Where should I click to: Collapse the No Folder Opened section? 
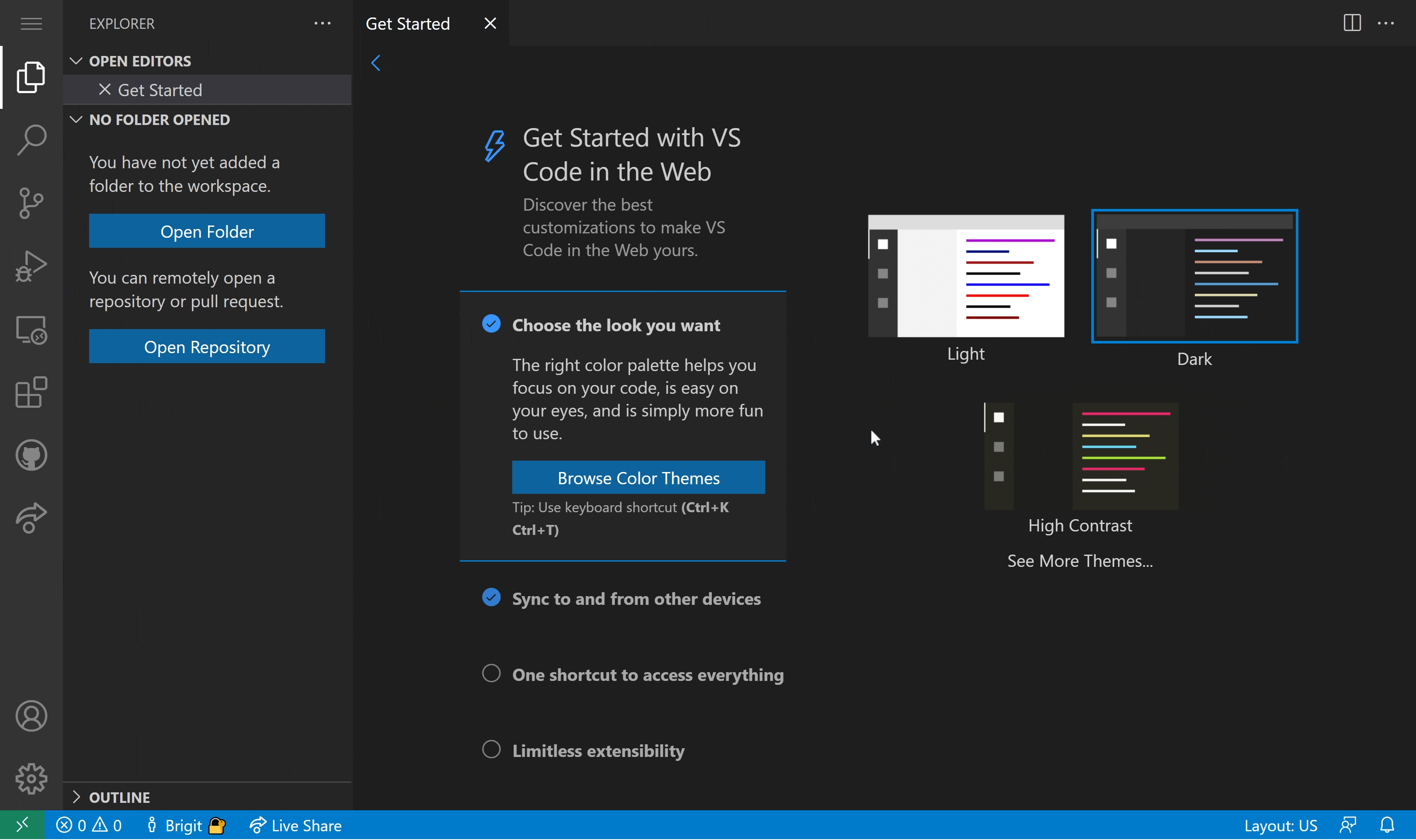coord(76,119)
